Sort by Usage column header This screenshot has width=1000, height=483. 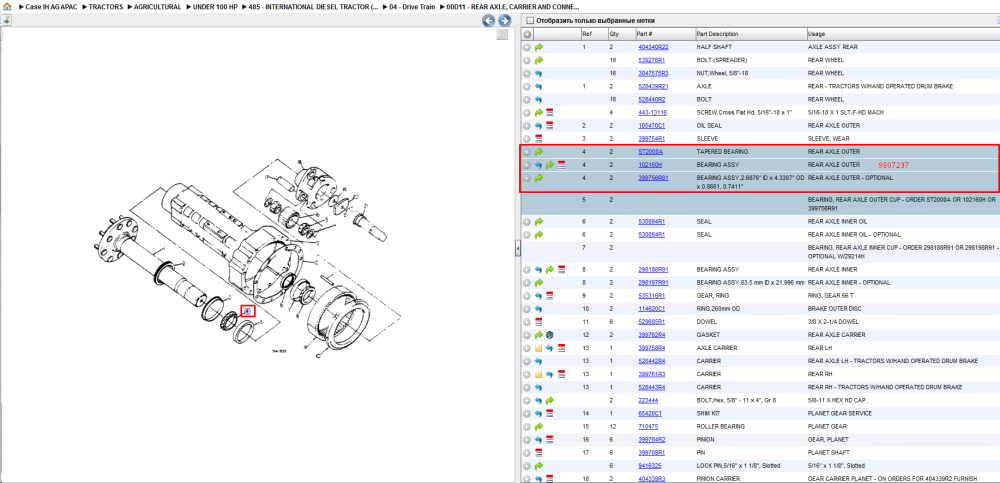click(902, 34)
